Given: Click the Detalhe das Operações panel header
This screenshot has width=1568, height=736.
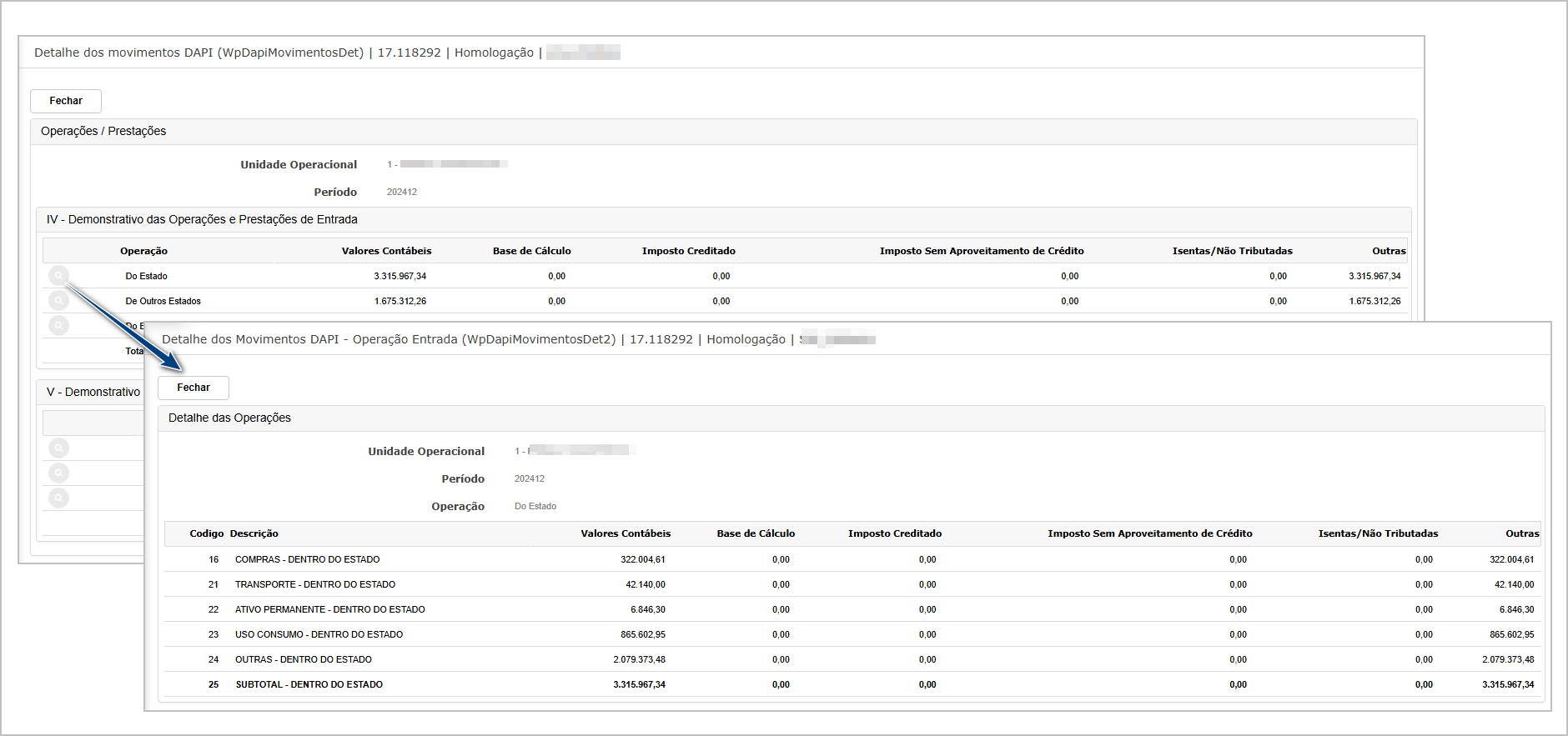Looking at the screenshot, I should coord(229,418).
